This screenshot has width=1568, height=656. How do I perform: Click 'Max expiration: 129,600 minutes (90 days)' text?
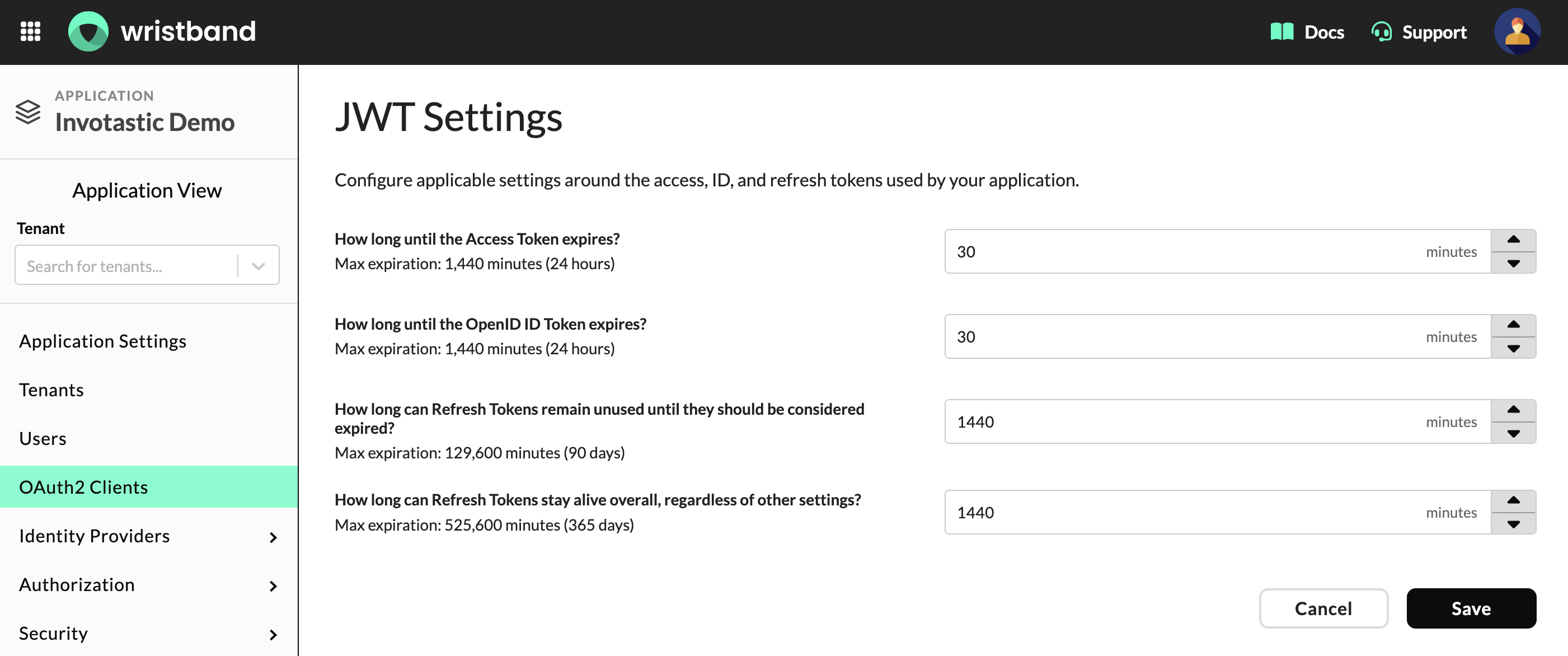pyautogui.click(x=480, y=453)
